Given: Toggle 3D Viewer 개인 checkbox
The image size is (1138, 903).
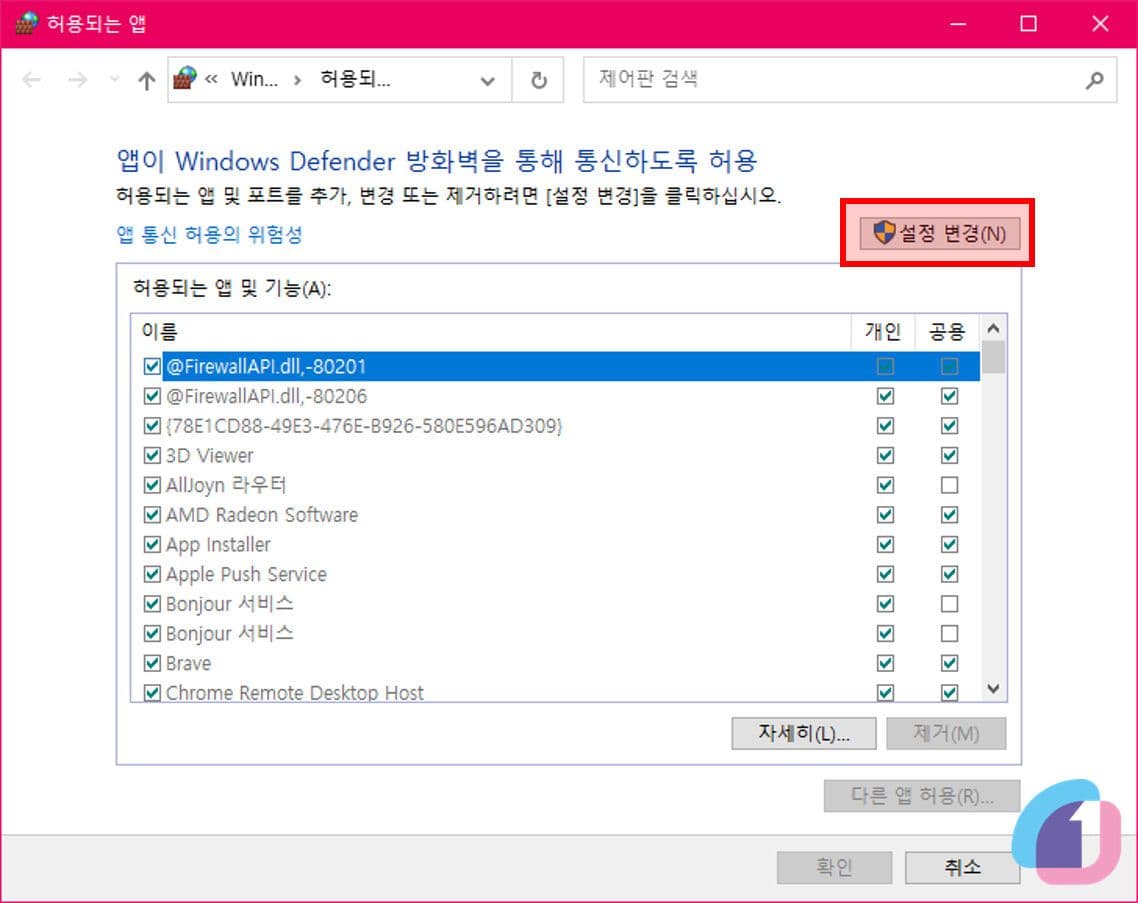Looking at the screenshot, I should coord(885,455).
